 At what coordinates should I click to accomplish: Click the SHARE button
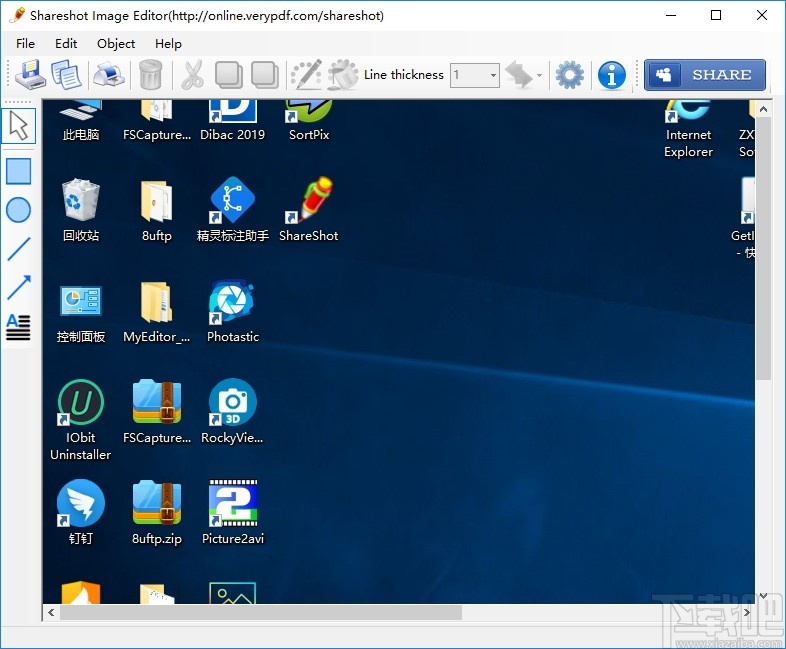click(705, 75)
